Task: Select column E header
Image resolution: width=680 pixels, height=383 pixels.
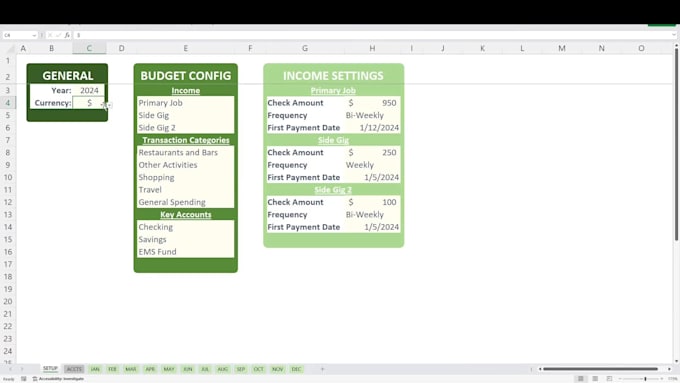Action: (186, 48)
